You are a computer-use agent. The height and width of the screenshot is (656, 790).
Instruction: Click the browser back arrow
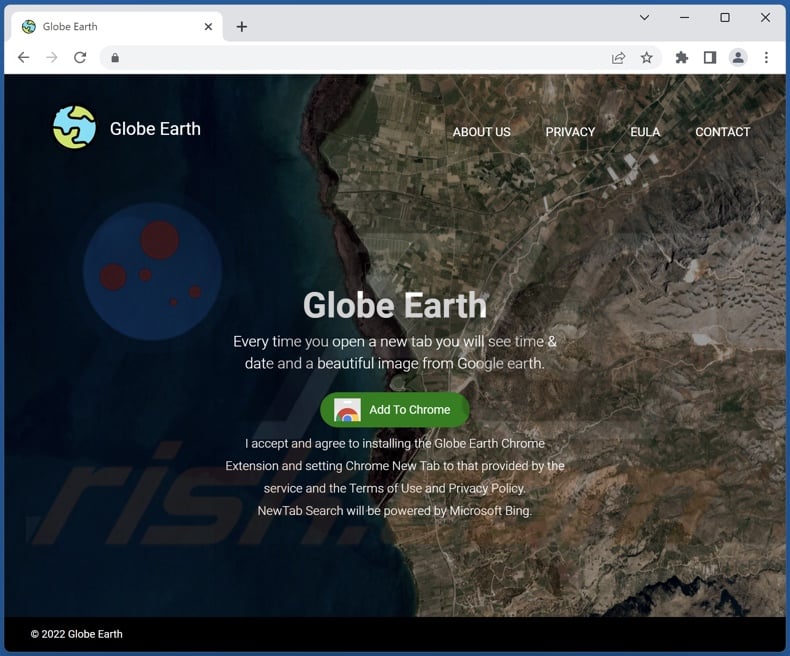(x=24, y=58)
